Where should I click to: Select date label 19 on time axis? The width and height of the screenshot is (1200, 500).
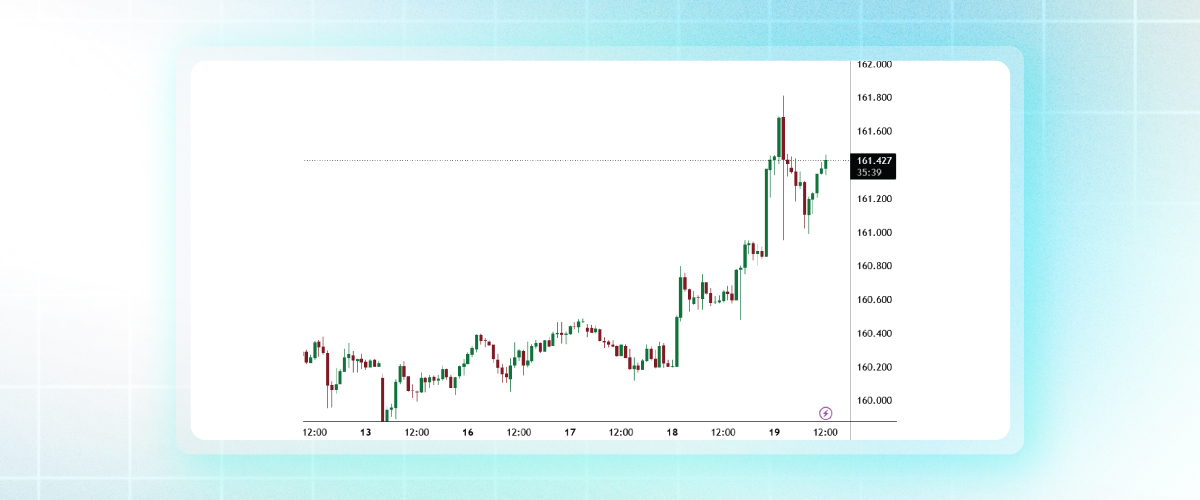click(x=774, y=433)
